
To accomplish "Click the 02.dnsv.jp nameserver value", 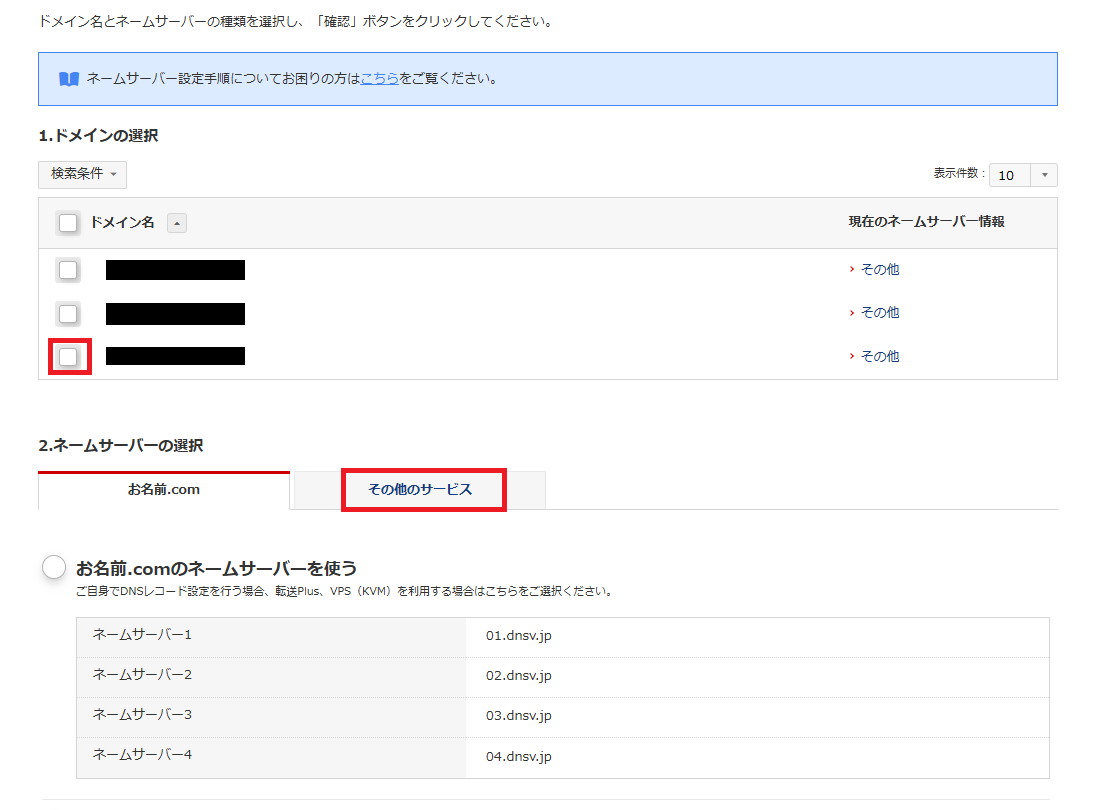I will [519, 676].
